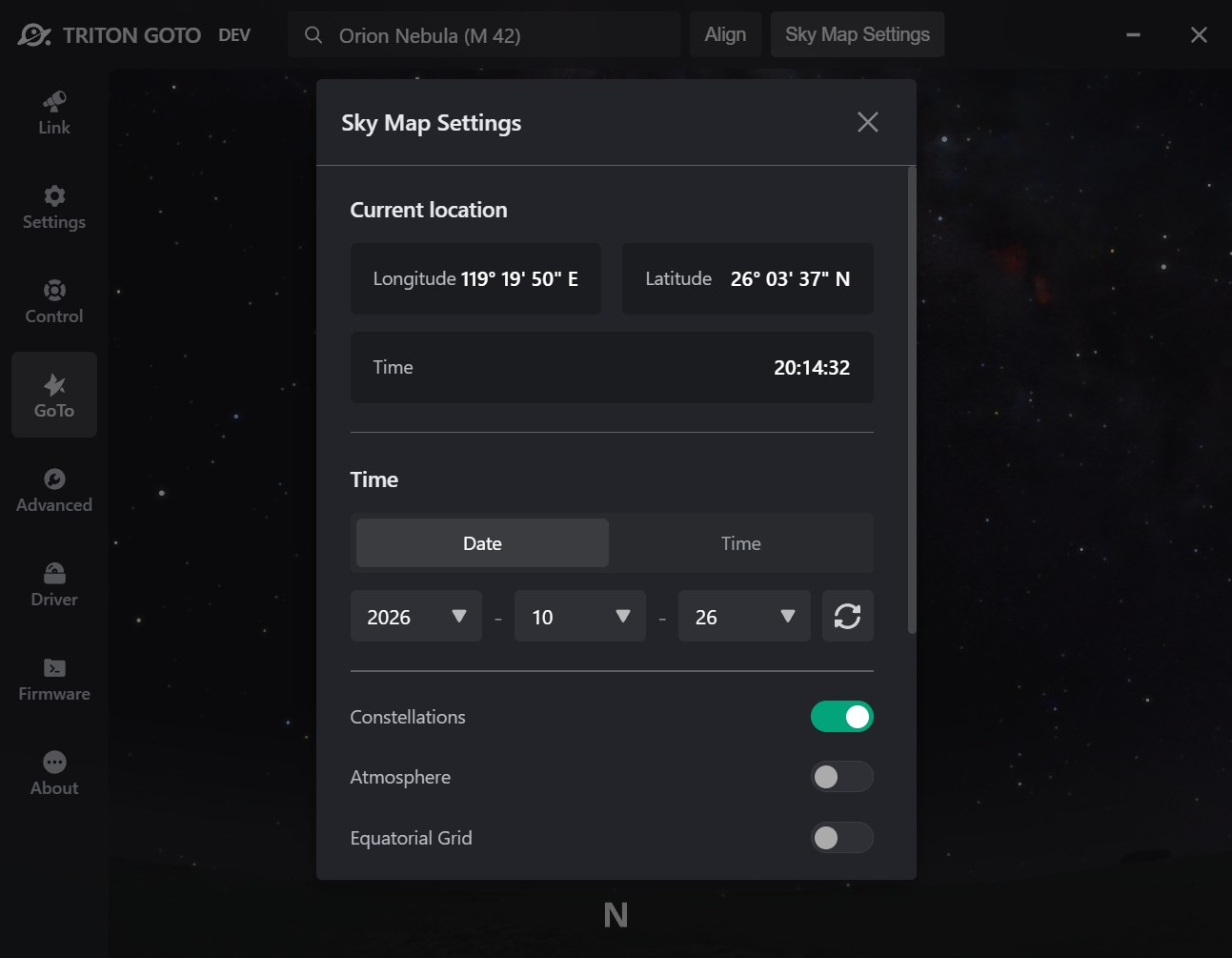Enable the Atmosphere toggle
Viewport: 1232px width, 958px height.
point(841,777)
